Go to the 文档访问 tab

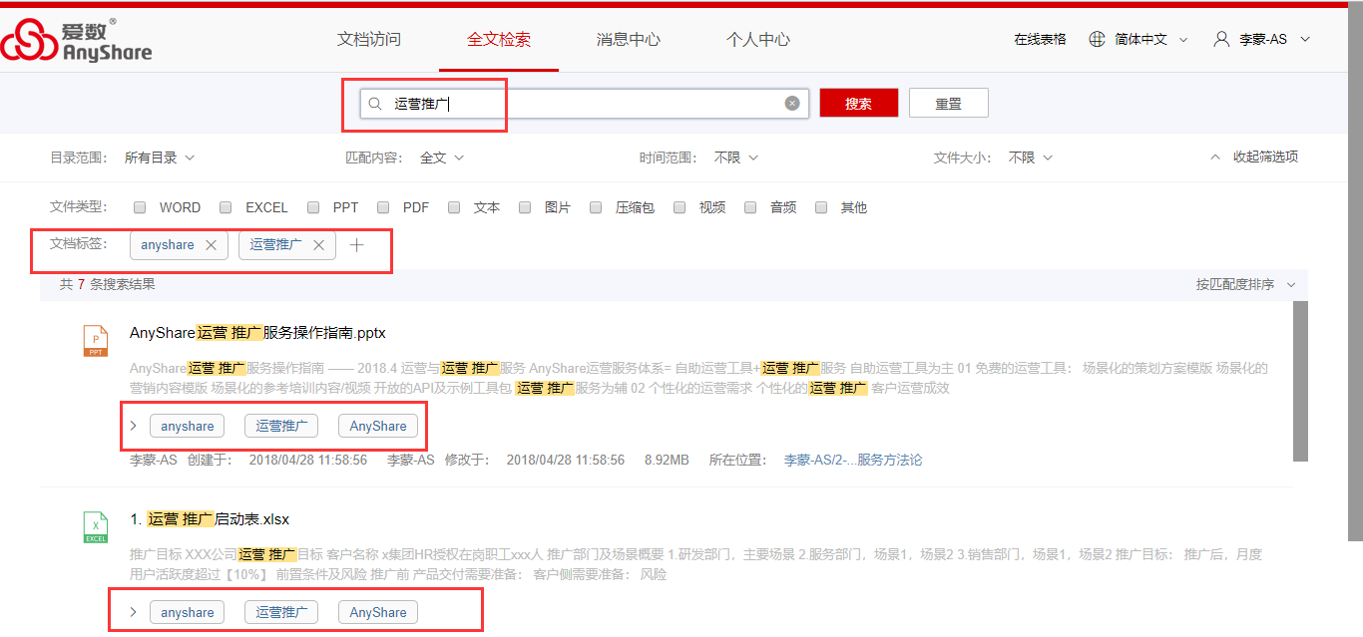[369, 40]
